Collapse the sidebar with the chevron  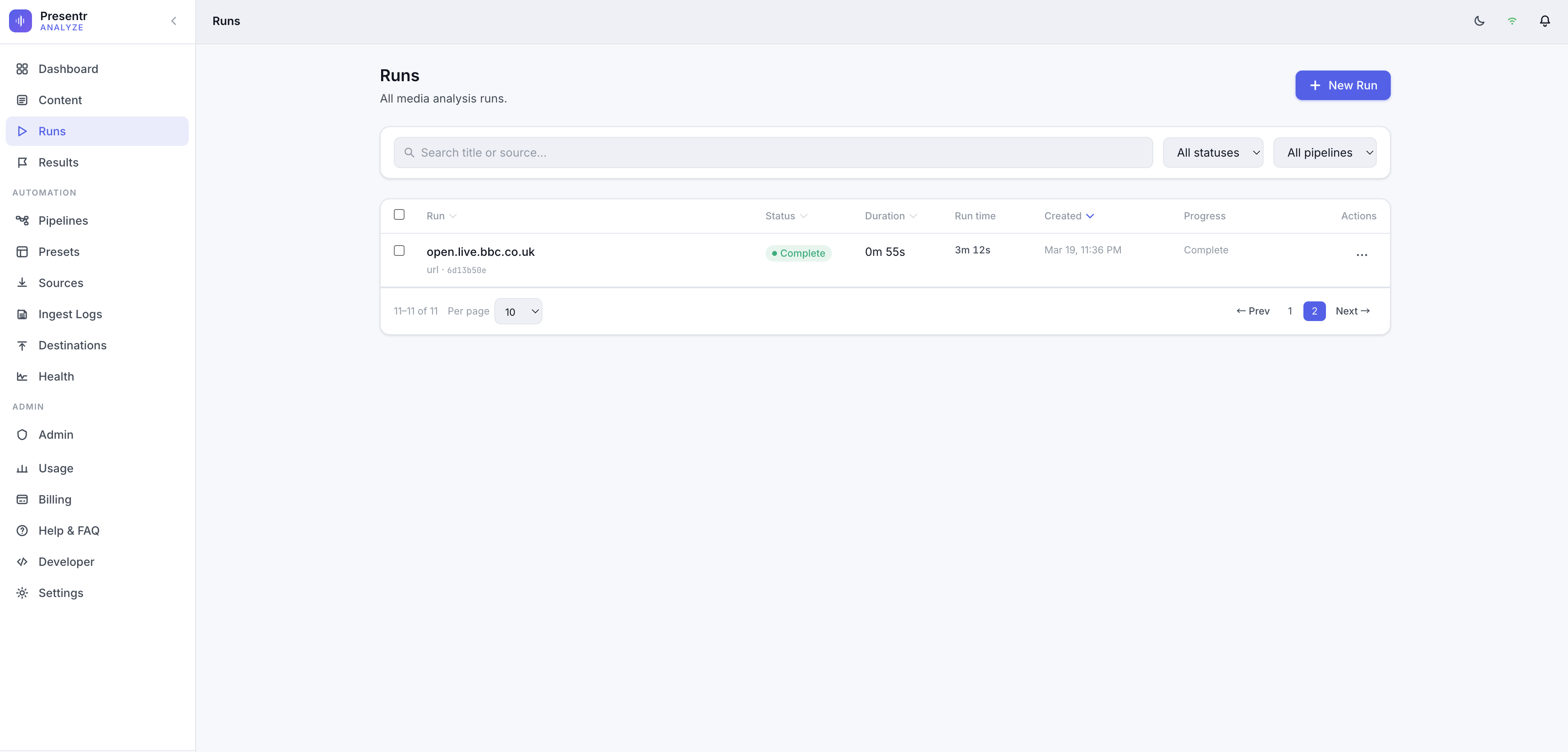pos(174,21)
